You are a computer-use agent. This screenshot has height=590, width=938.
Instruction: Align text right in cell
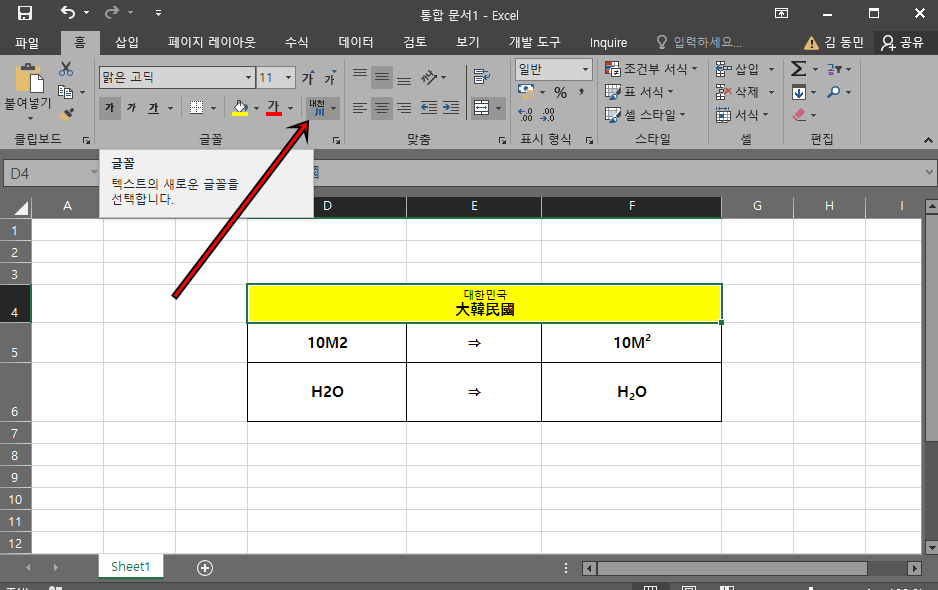point(404,108)
